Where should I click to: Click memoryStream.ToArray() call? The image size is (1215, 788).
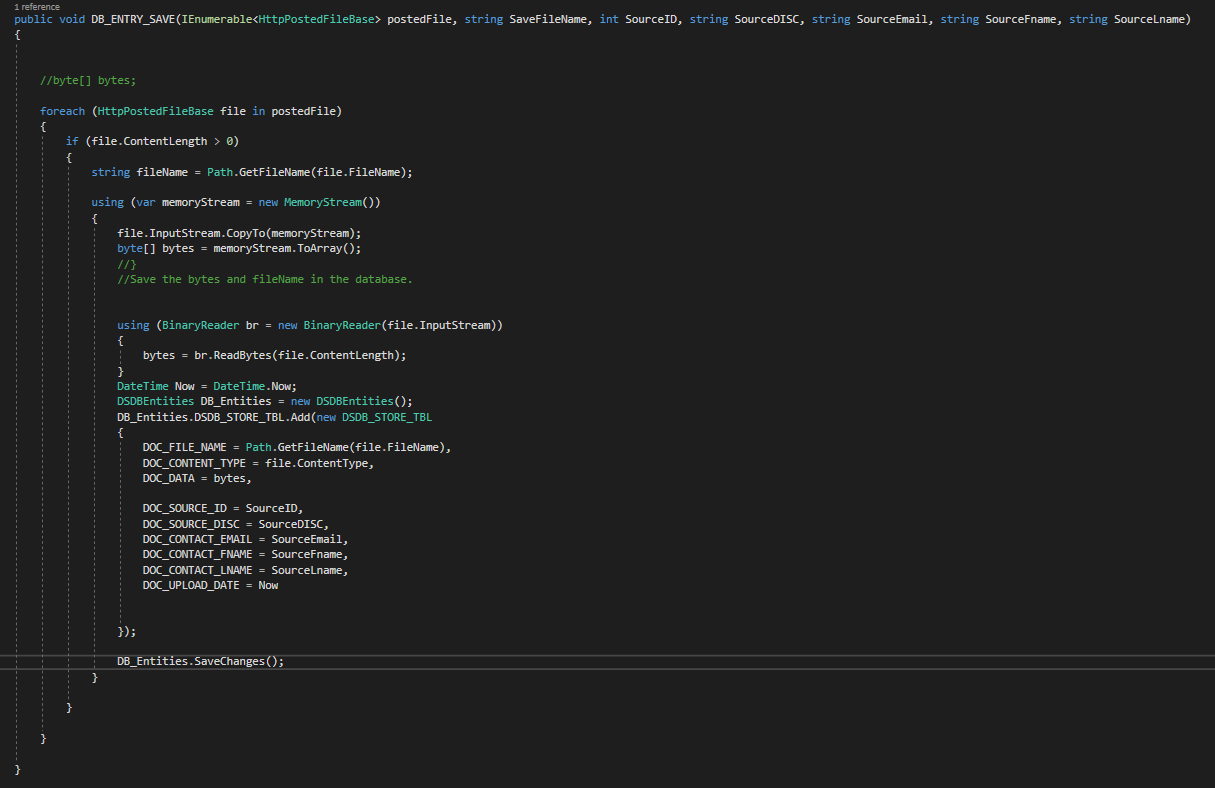point(284,248)
